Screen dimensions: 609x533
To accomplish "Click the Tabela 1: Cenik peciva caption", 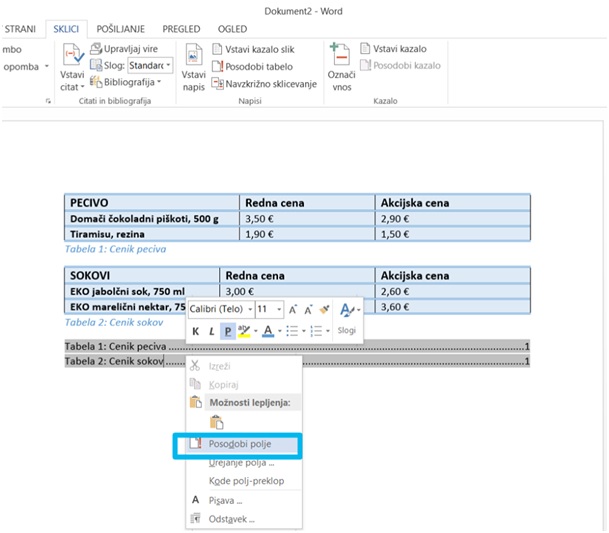I will [x=115, y=249].
